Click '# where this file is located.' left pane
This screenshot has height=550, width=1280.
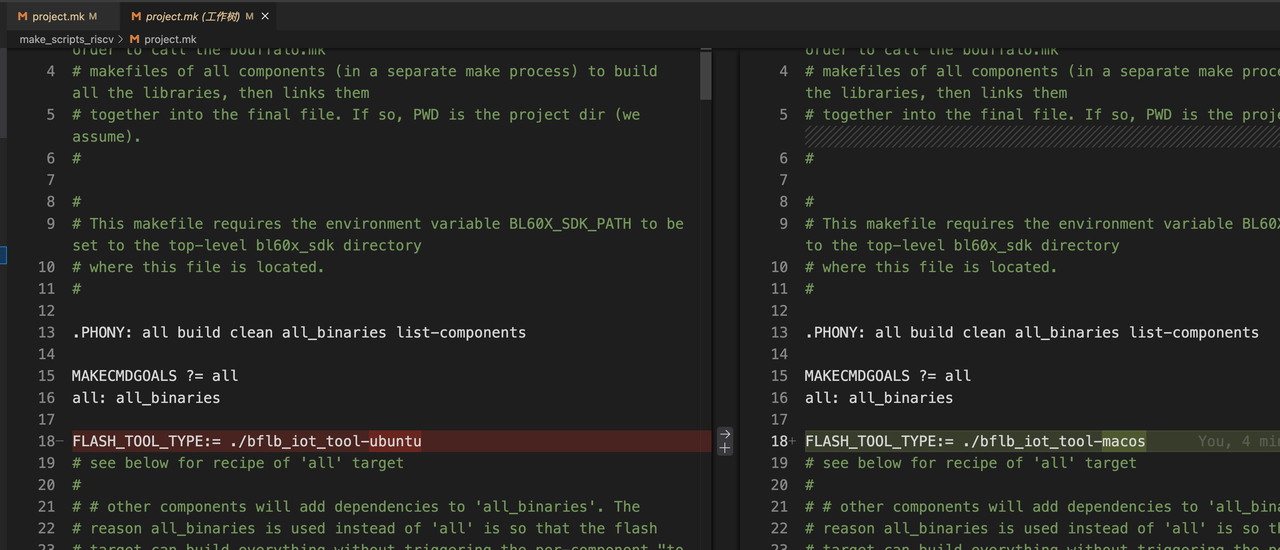click(198, 267)
